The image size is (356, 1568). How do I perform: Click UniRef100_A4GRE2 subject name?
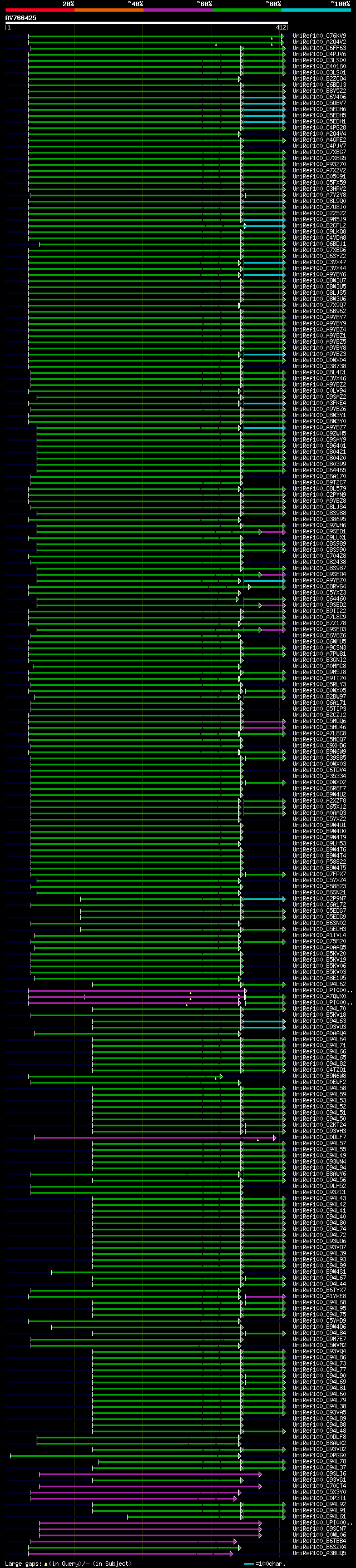[319, 140]
